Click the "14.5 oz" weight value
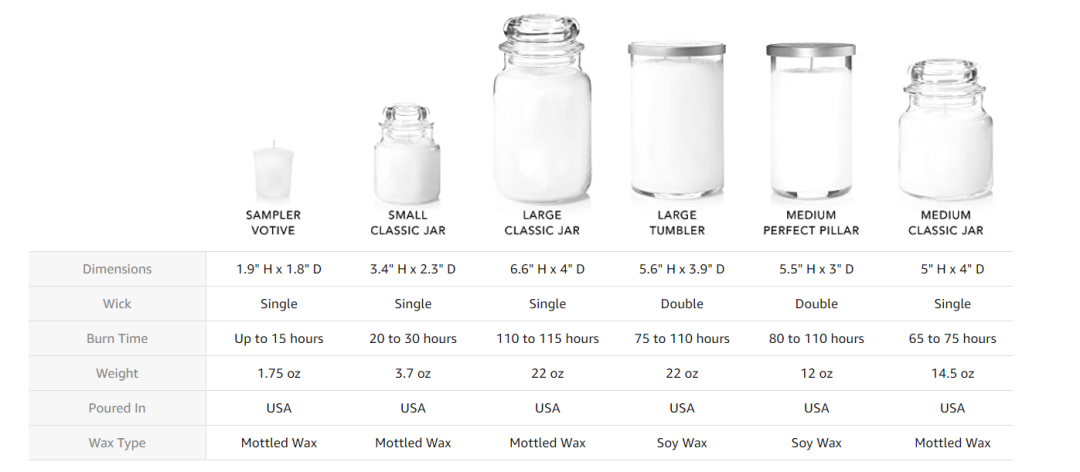This screenshot has width=1080, height=472. [952, 374]
